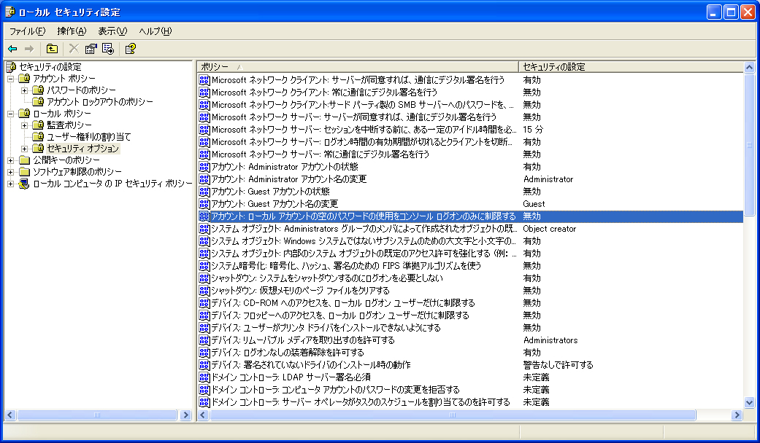Click the 15 分 setting value
760x443 pixels.
pos(533,130)
